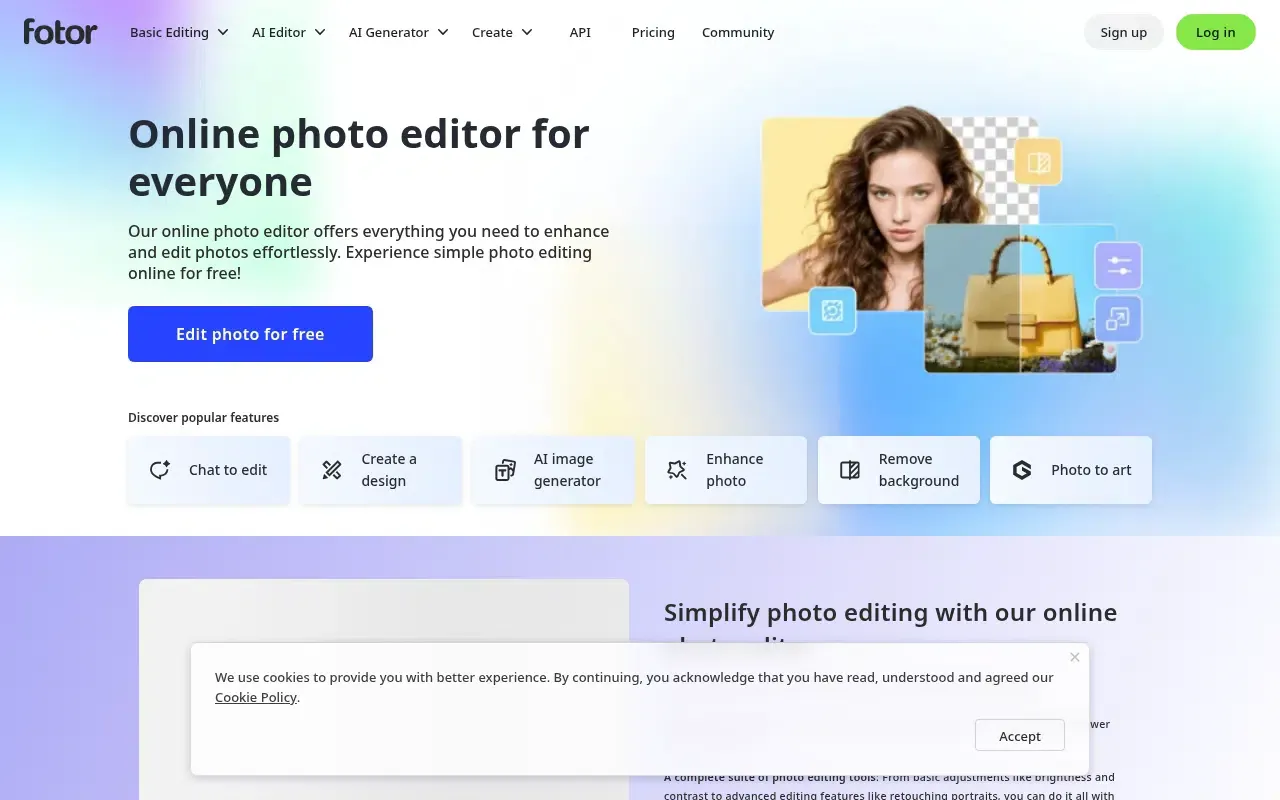This screenshot has width=1280, height=800.
Task: Expand the Create menu chevron
Action: click(x=527, y=32)
